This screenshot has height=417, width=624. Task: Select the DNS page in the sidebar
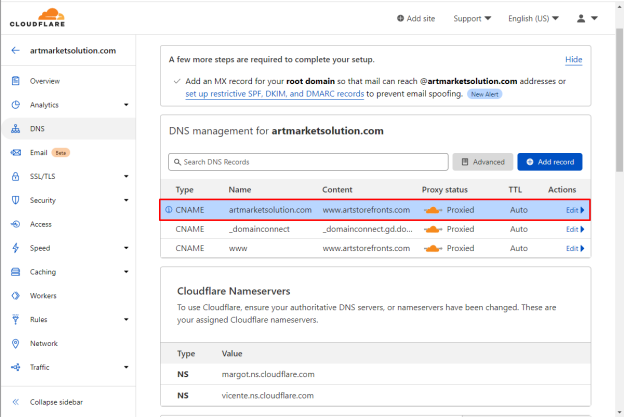click(69, 129)
